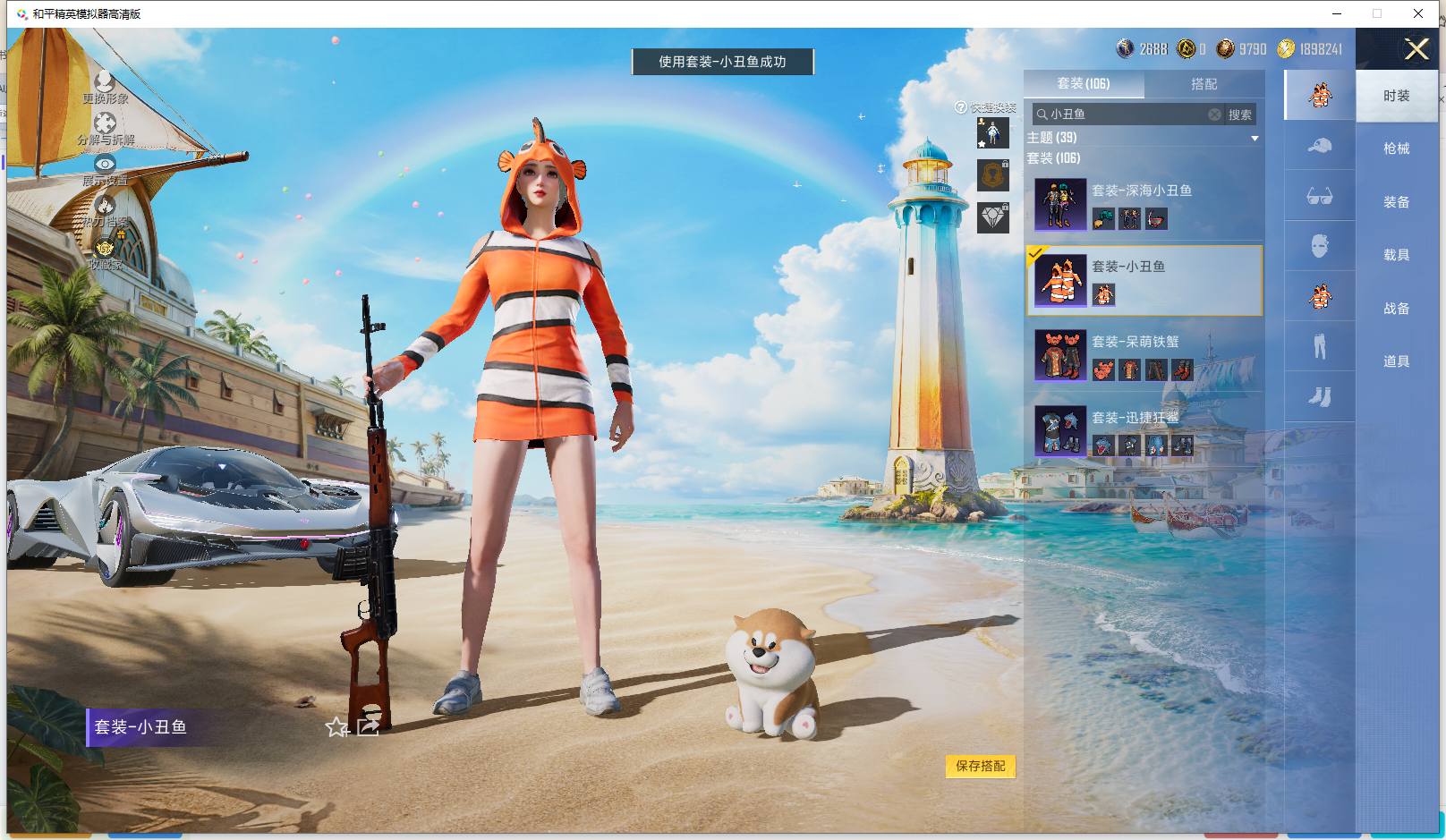This screenshot has height=840, width=1446.
Task: Click third piece icon under 套装-深海小丑鱼
Action: pos(1156,218)
